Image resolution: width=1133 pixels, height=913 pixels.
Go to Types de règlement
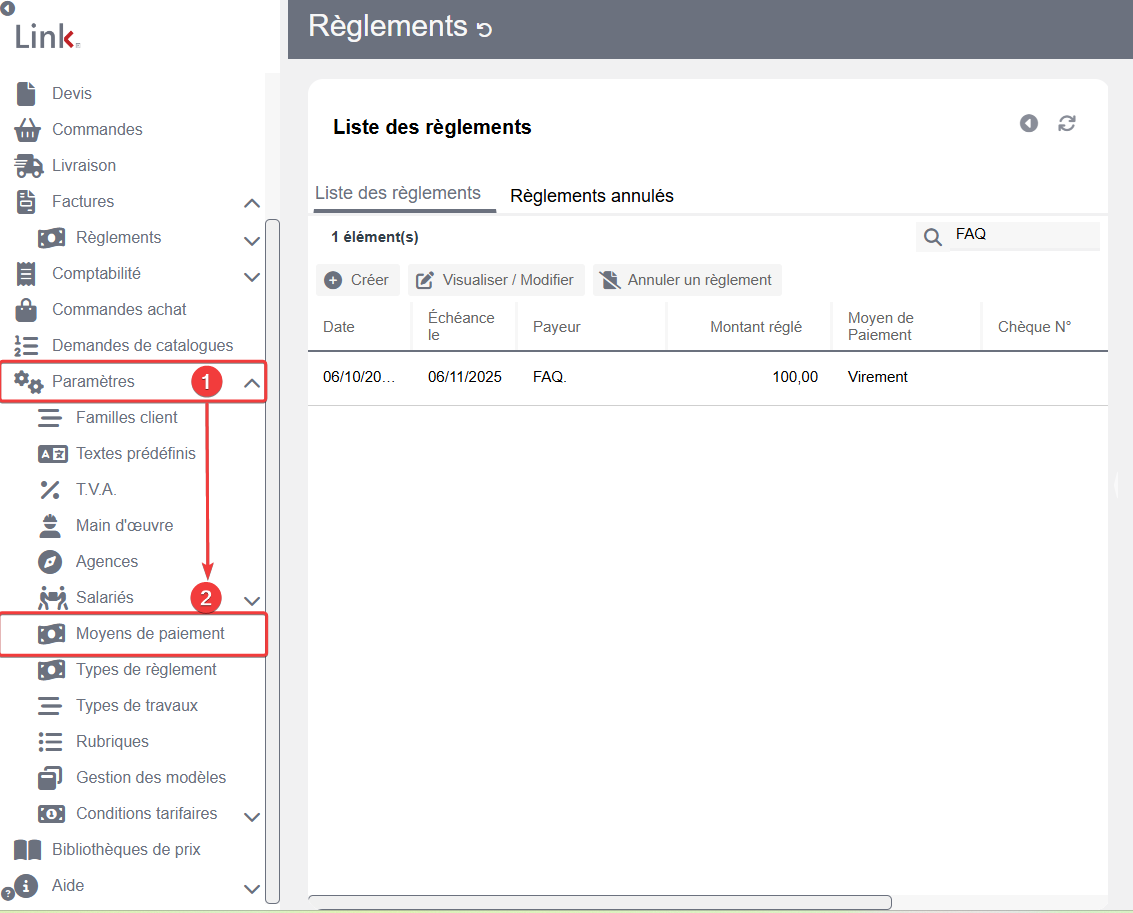[x=146, y=670]
